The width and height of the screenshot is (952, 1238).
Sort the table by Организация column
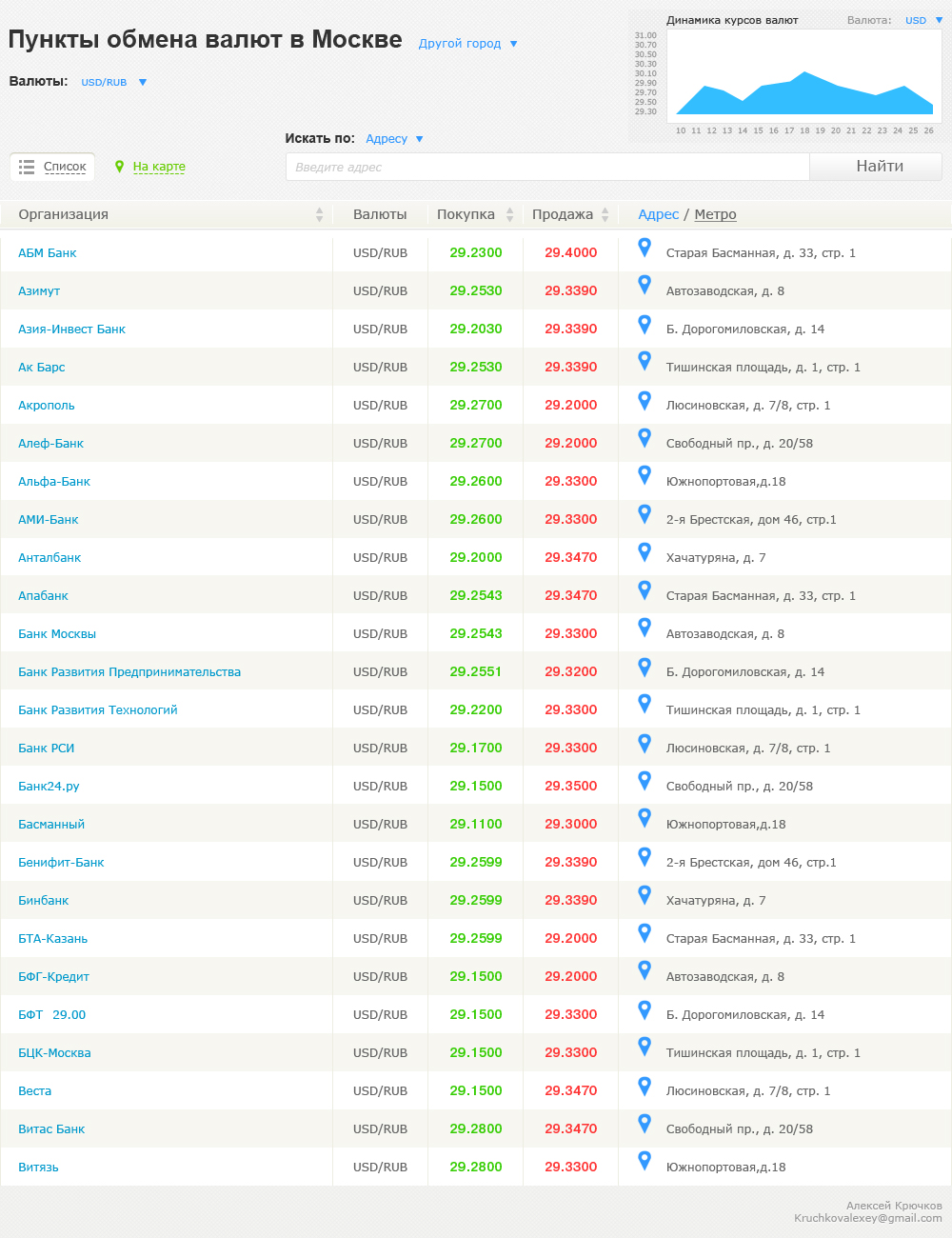[319, 215]
